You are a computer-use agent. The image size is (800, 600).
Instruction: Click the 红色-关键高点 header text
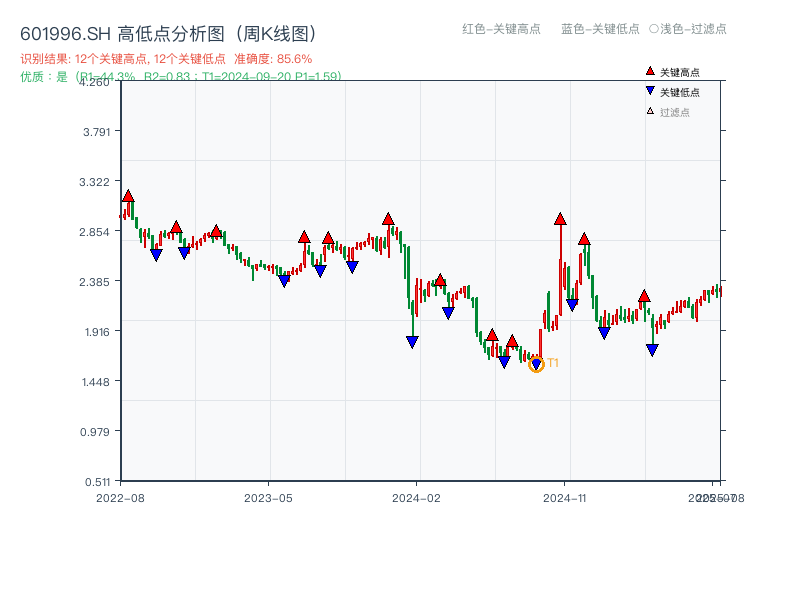pyautogui.click(x=501, y=29)
